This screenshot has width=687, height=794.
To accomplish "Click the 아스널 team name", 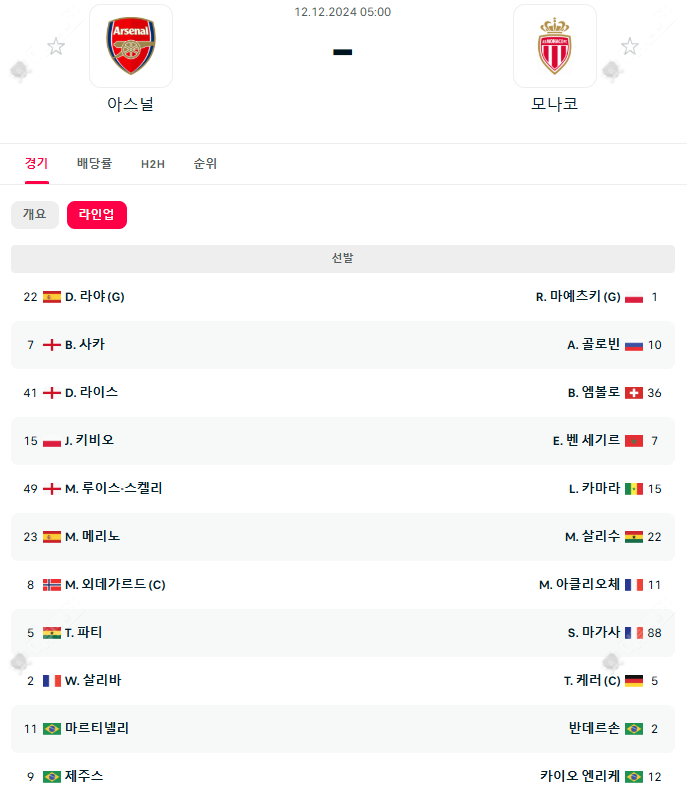I will tap(130, 103).
